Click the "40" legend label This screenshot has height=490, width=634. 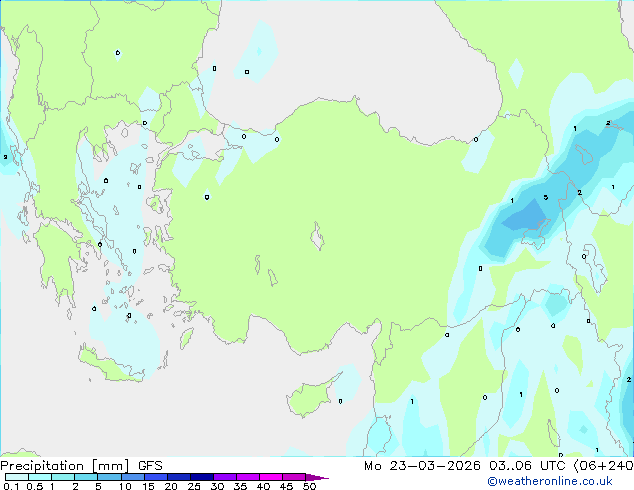point(263,486)
